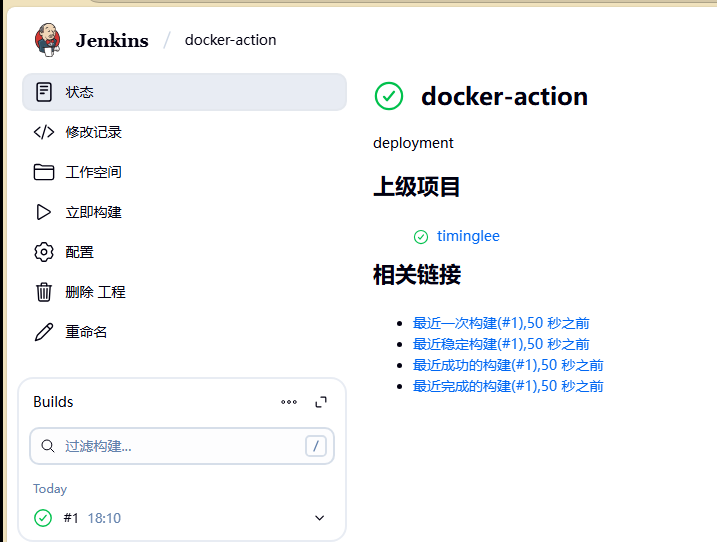Image resolution: width=717 pixels, height=542 pixels.
Task: Click the docker-action page heading
Action: pyautogui.click(x=504, y=96)
